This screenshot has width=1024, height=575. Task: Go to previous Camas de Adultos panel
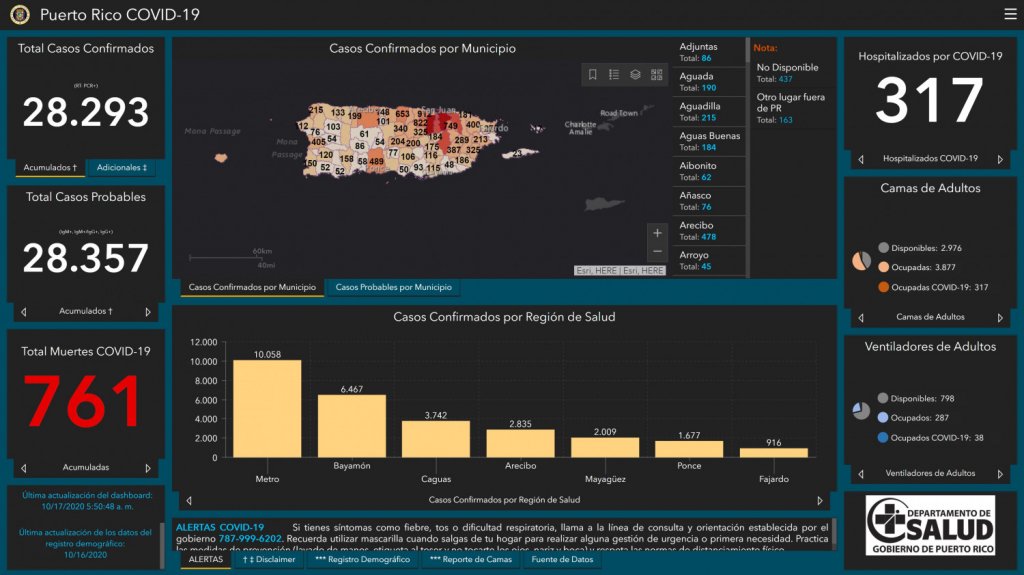click(x=861, y=318)
